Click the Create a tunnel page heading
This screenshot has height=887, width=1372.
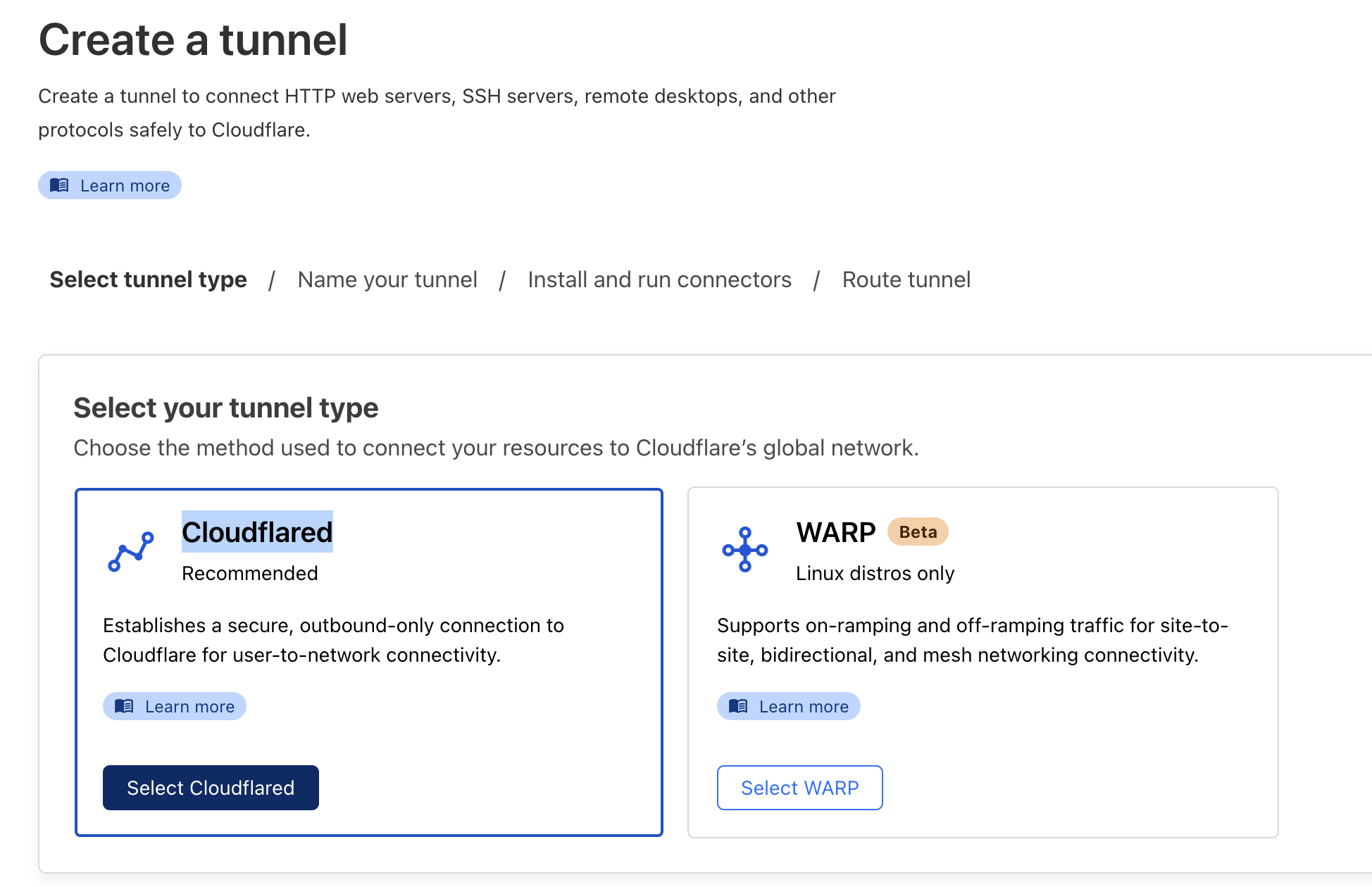(193, 40)
